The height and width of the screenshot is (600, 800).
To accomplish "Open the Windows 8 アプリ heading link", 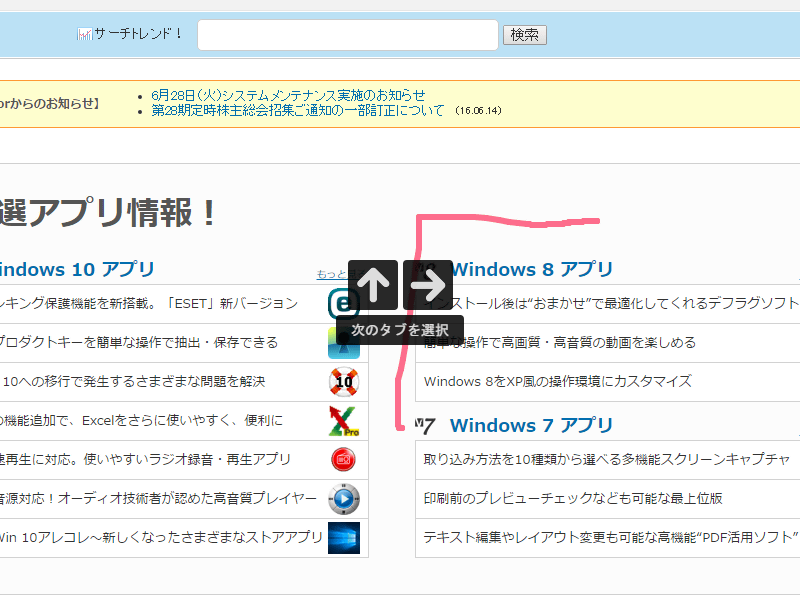I will pos(532,269).
